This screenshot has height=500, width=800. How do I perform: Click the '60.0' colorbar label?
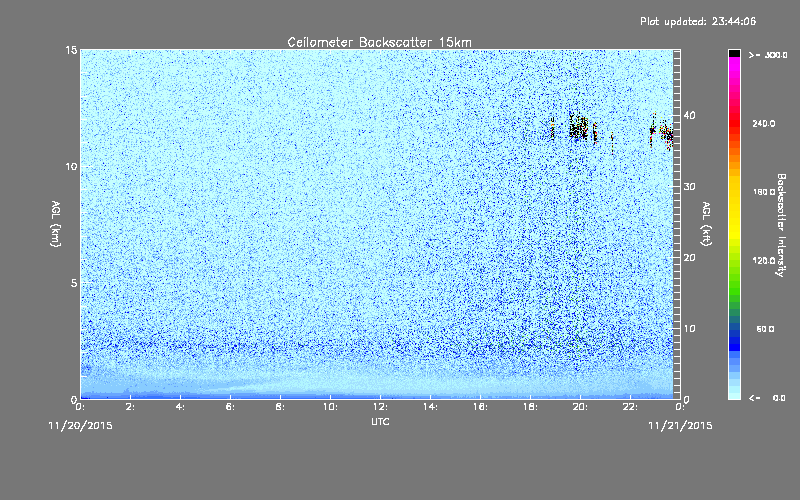point(765,329)
